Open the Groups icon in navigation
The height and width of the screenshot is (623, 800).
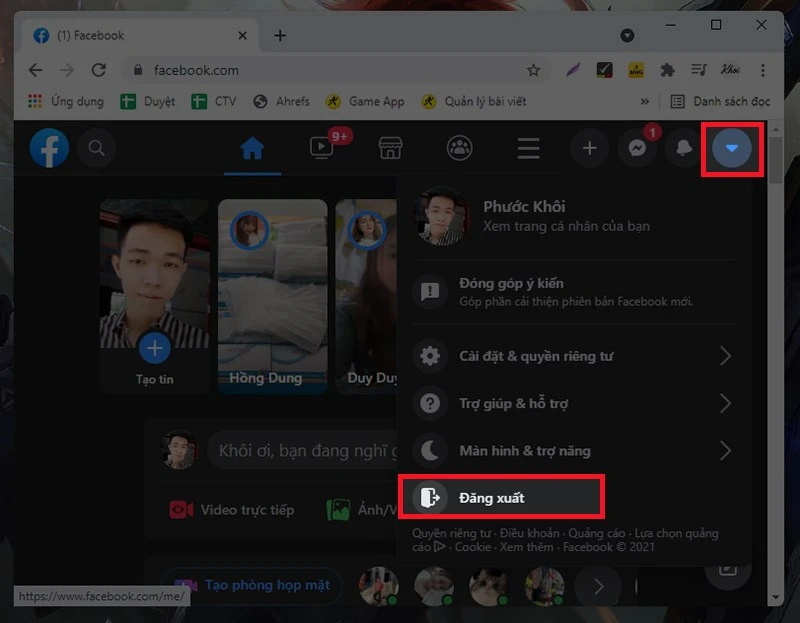[459, 149]
